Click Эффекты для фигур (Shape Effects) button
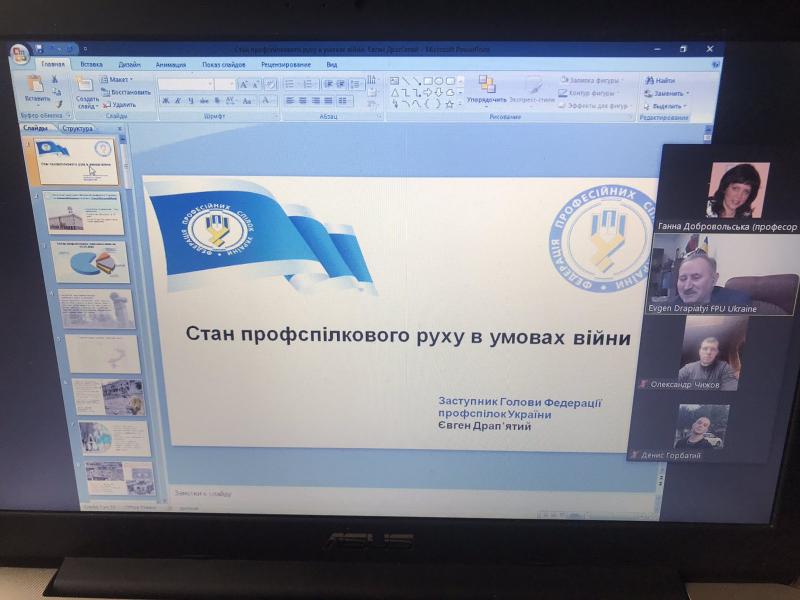 595,106
